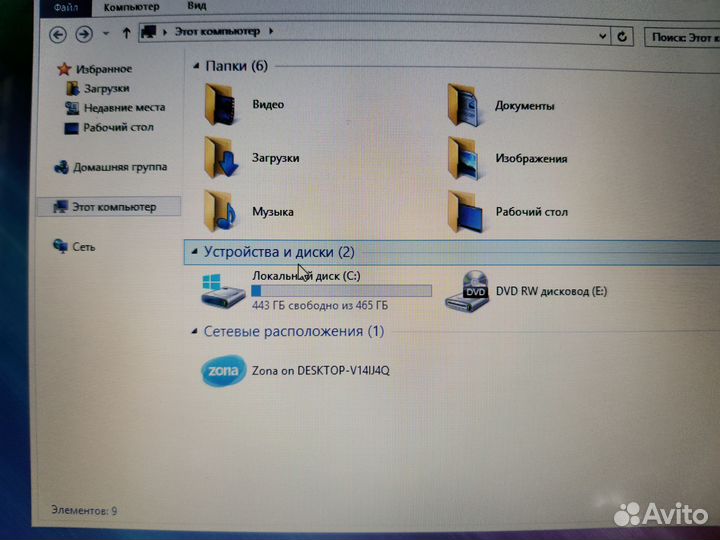Image resolution: width=720 pixels, height=540 pixels.
Task: Click the Домашняя группа icon
Action: point(61,167)
